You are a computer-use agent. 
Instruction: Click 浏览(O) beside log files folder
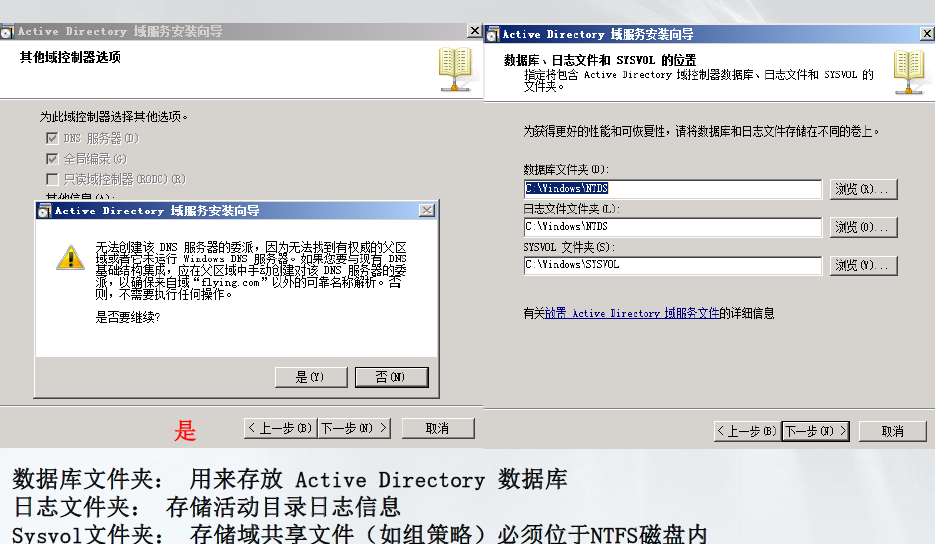pyautogui.click(x=863, y=227)
